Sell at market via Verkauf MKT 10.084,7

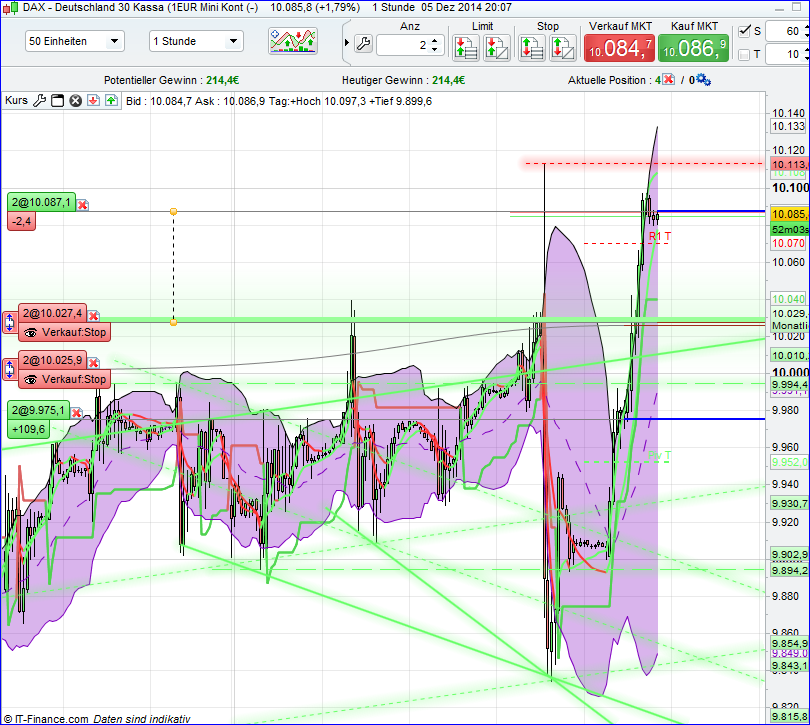(x=619, y=49)
